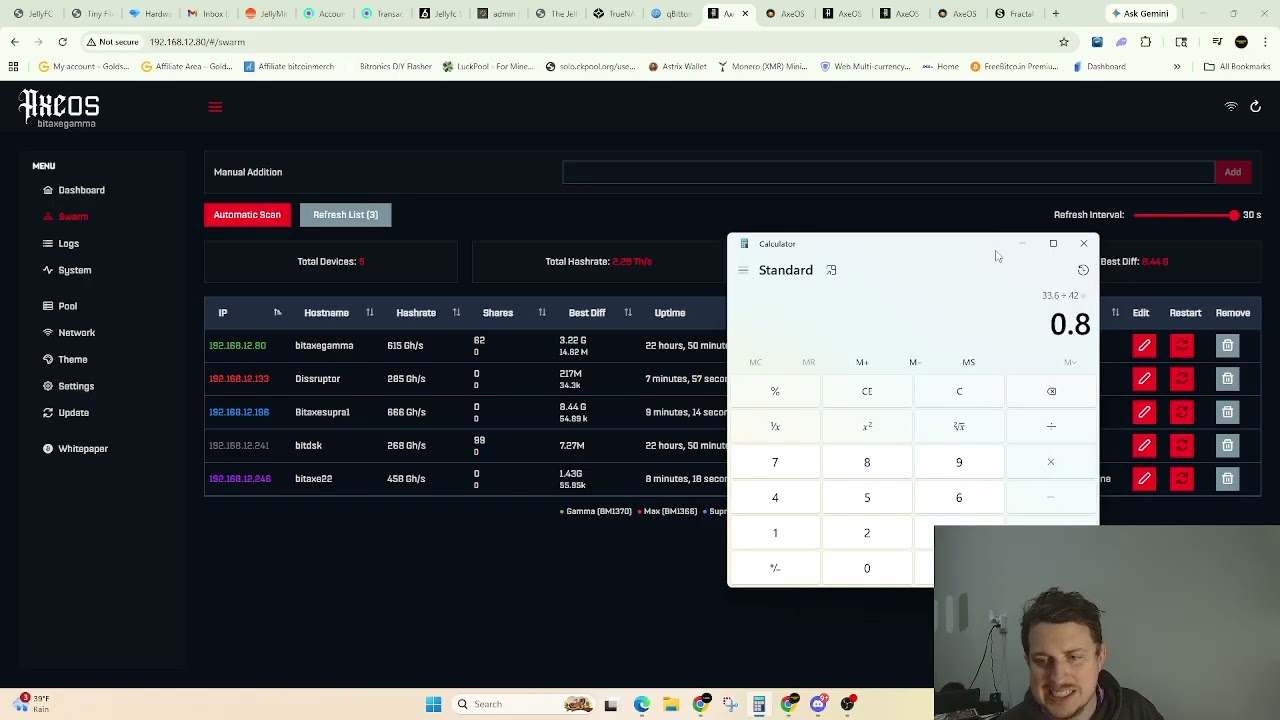Open Chrome extensions puzzle icon
Image resolution: width=1280 pixels, height=720 pixels.
point(1146,42)
